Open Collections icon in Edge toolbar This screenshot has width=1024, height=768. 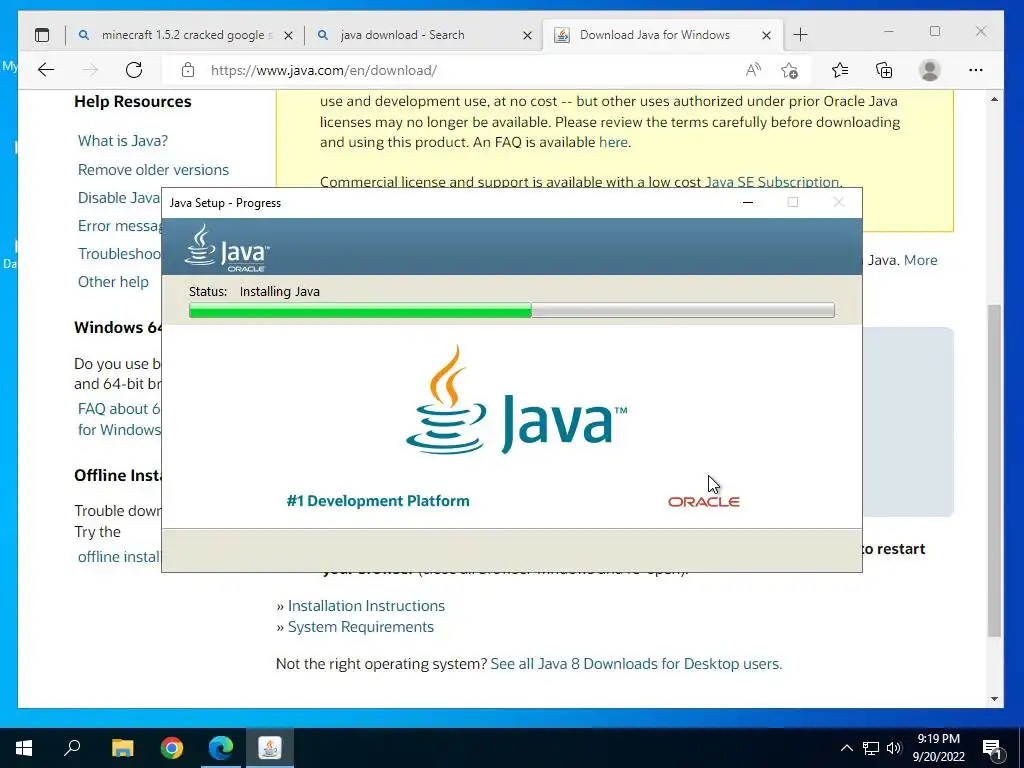(884, 70)
